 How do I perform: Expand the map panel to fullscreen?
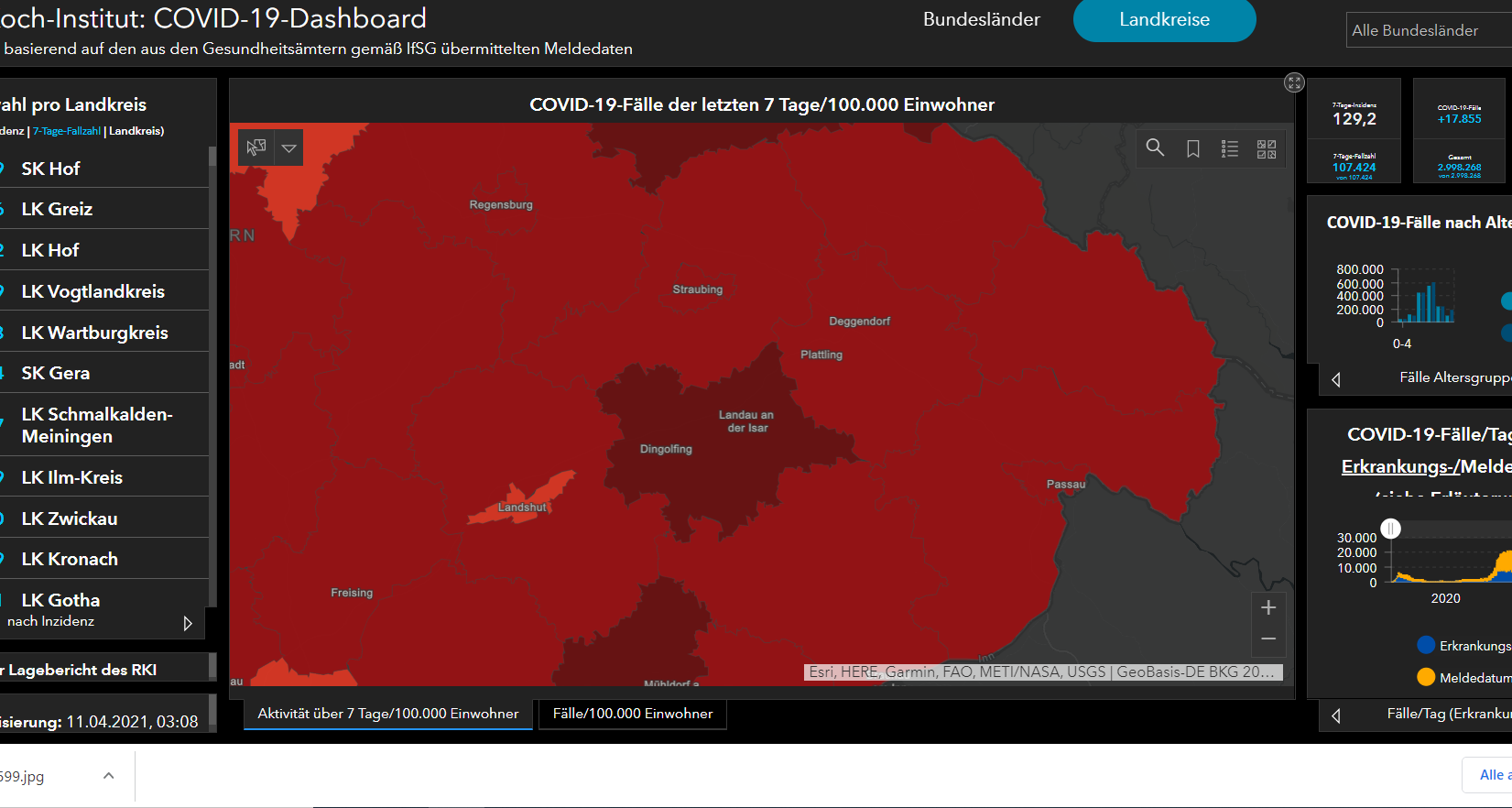pos(1294,83)
